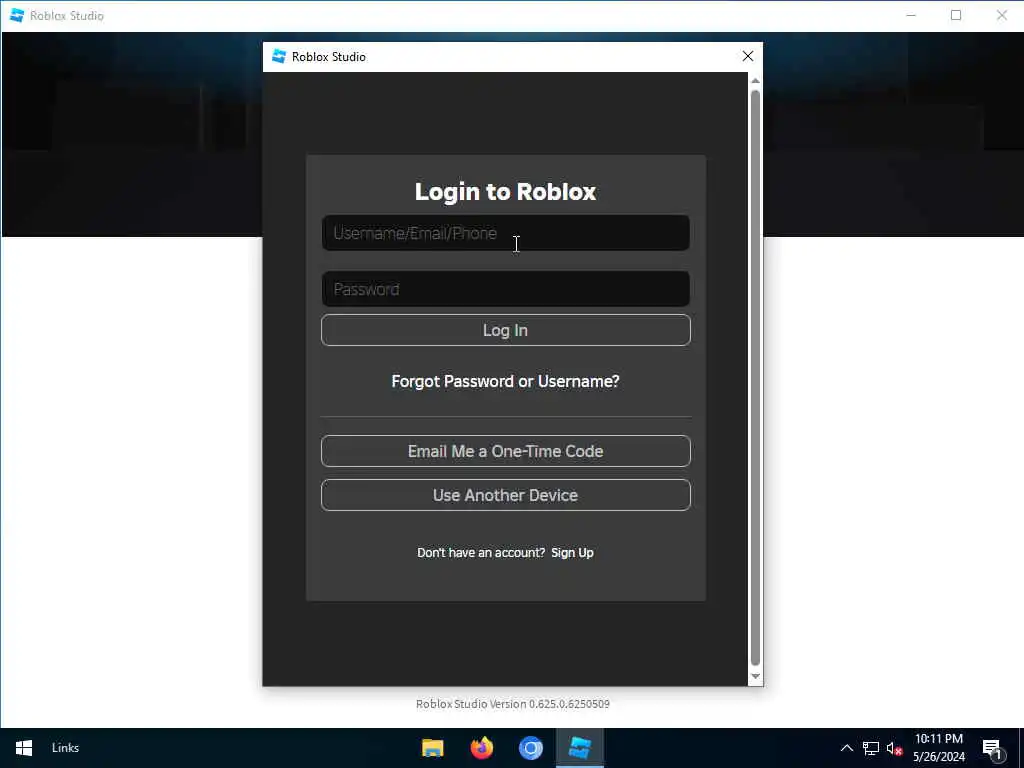Close the main Roblox Studio window
Viewport: 1024px width, 768px height.
1002,15
